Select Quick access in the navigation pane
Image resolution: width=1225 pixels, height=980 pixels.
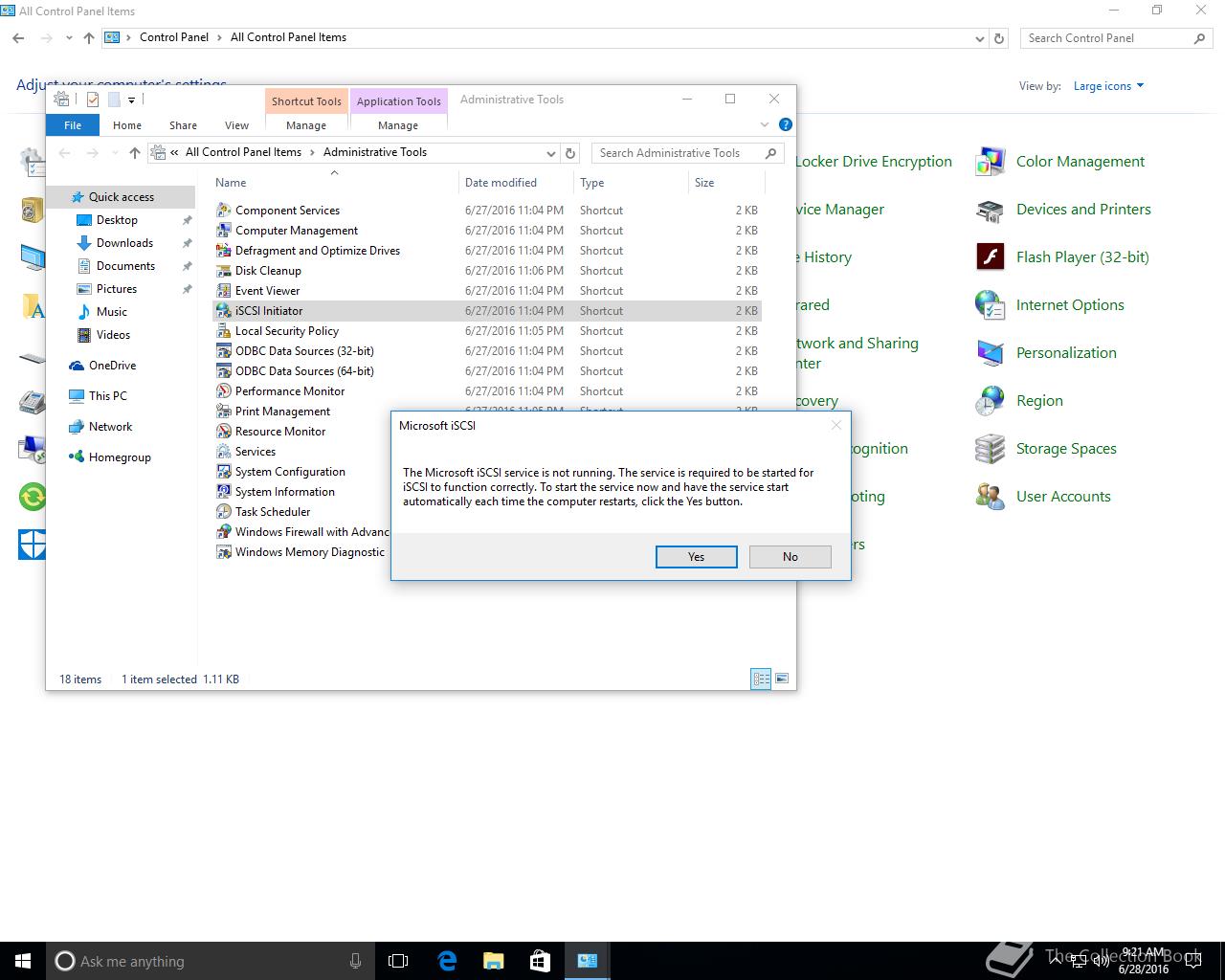(x=121, y=197)
